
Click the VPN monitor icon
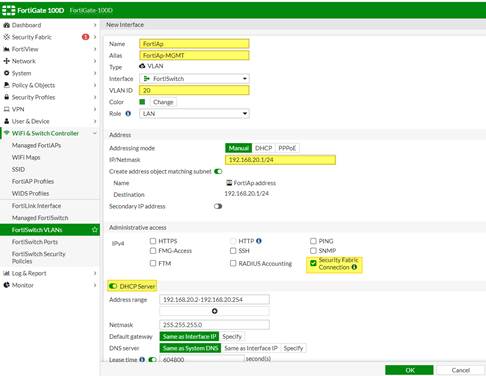click(6, 109)
